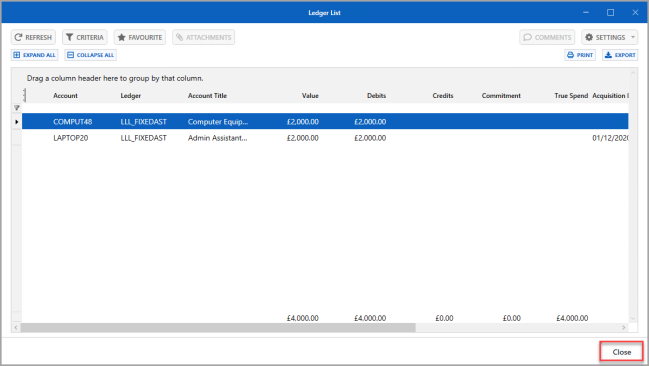Open the Attachments button
649x366 pixels.
203,37
